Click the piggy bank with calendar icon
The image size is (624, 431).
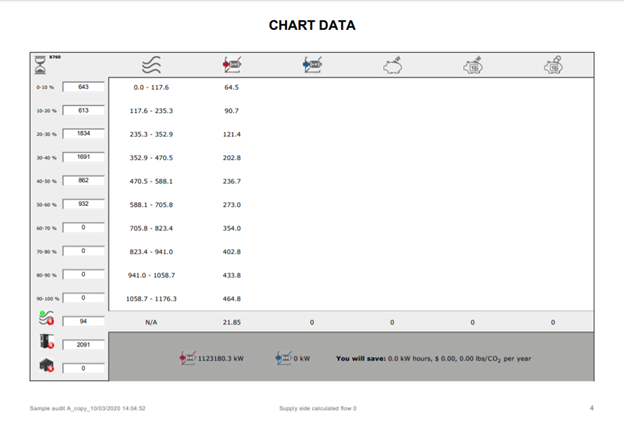(473, 65)
